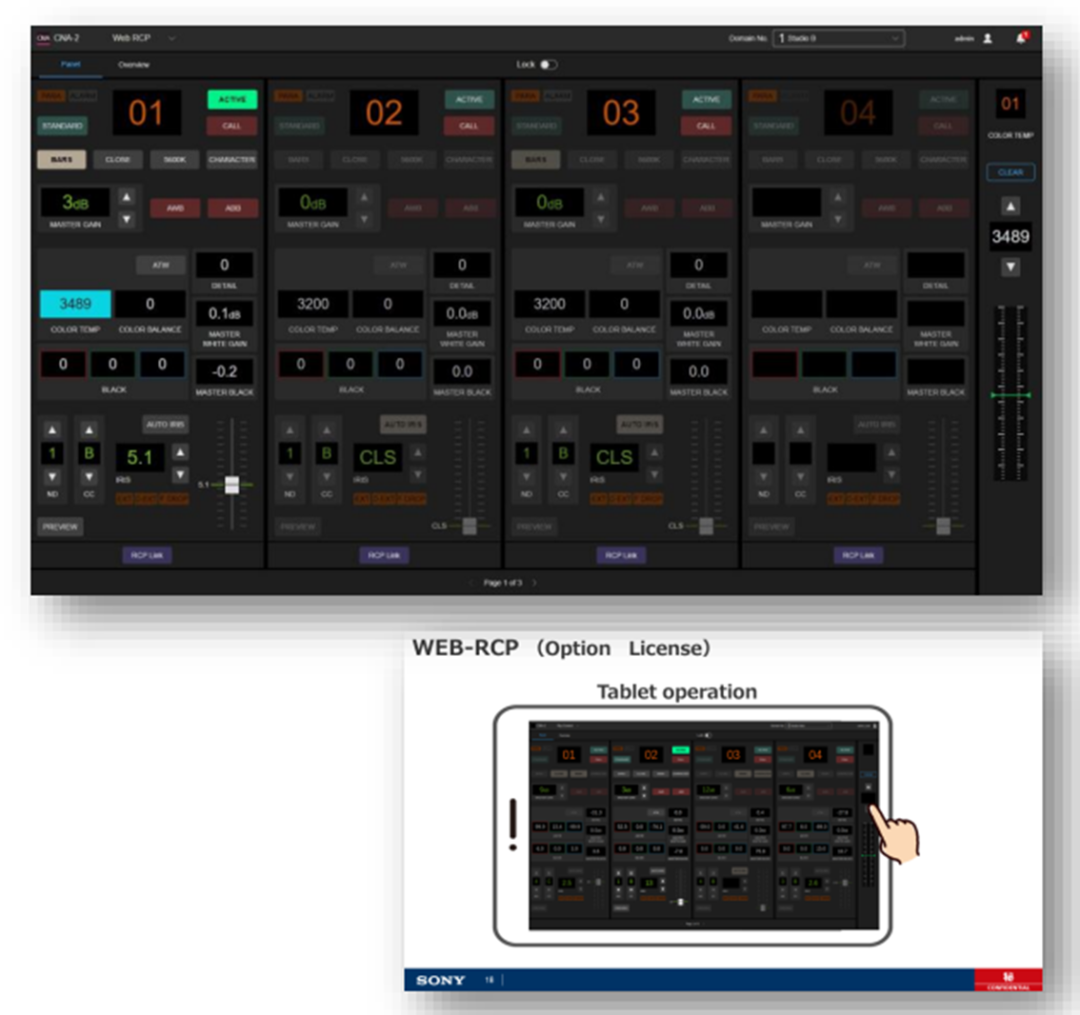Toggle AUTO IRIS on camera 01

point(165,424)
